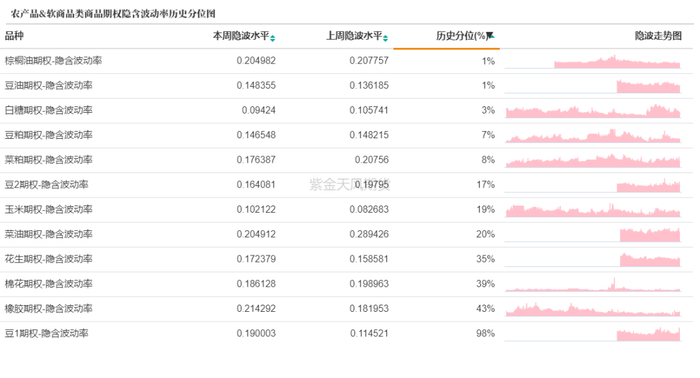
Task: Click last week's value 0.181953
Action: pyautogui.click(x=369, y=308)
